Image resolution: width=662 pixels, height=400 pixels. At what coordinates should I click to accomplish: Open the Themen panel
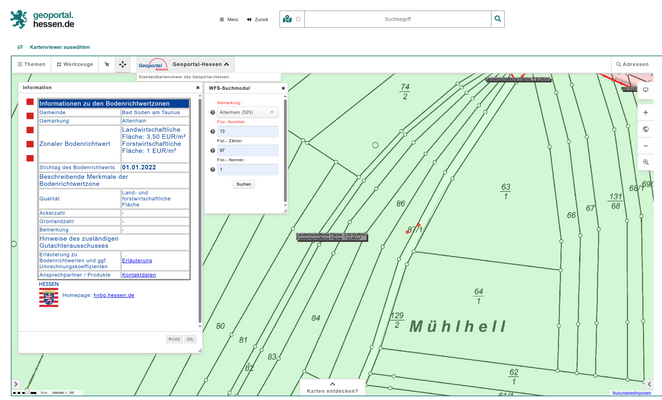tap(30, 64)
